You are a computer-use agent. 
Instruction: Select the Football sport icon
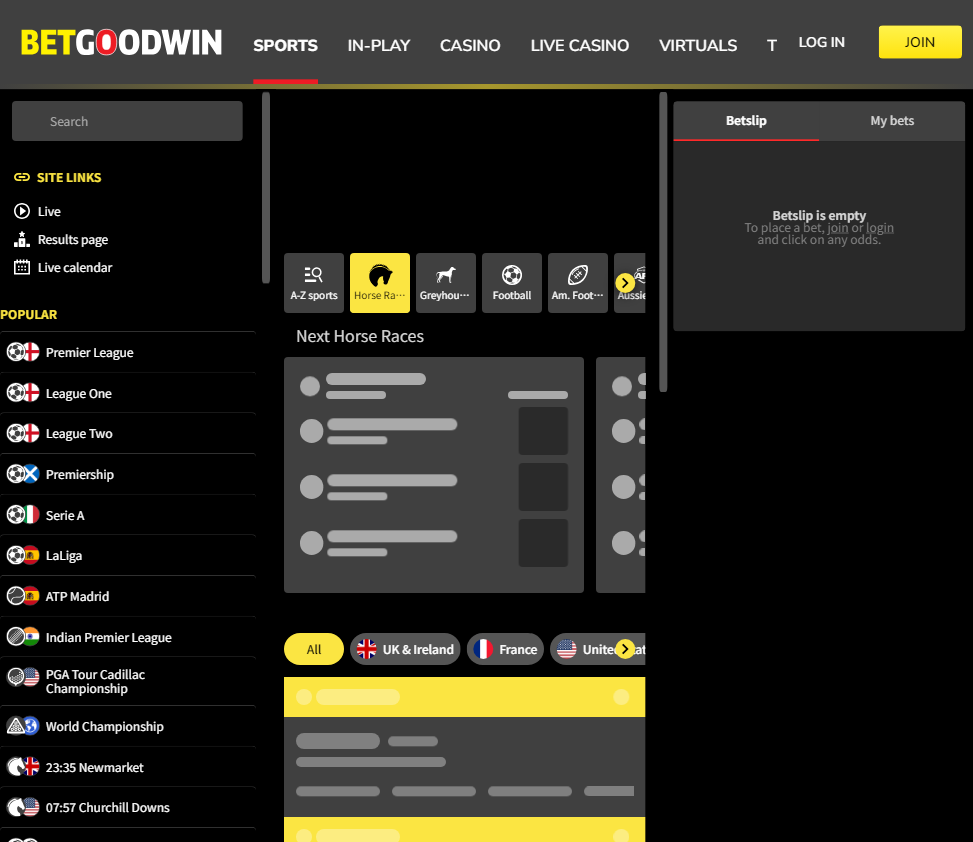[x=512, y=283]
